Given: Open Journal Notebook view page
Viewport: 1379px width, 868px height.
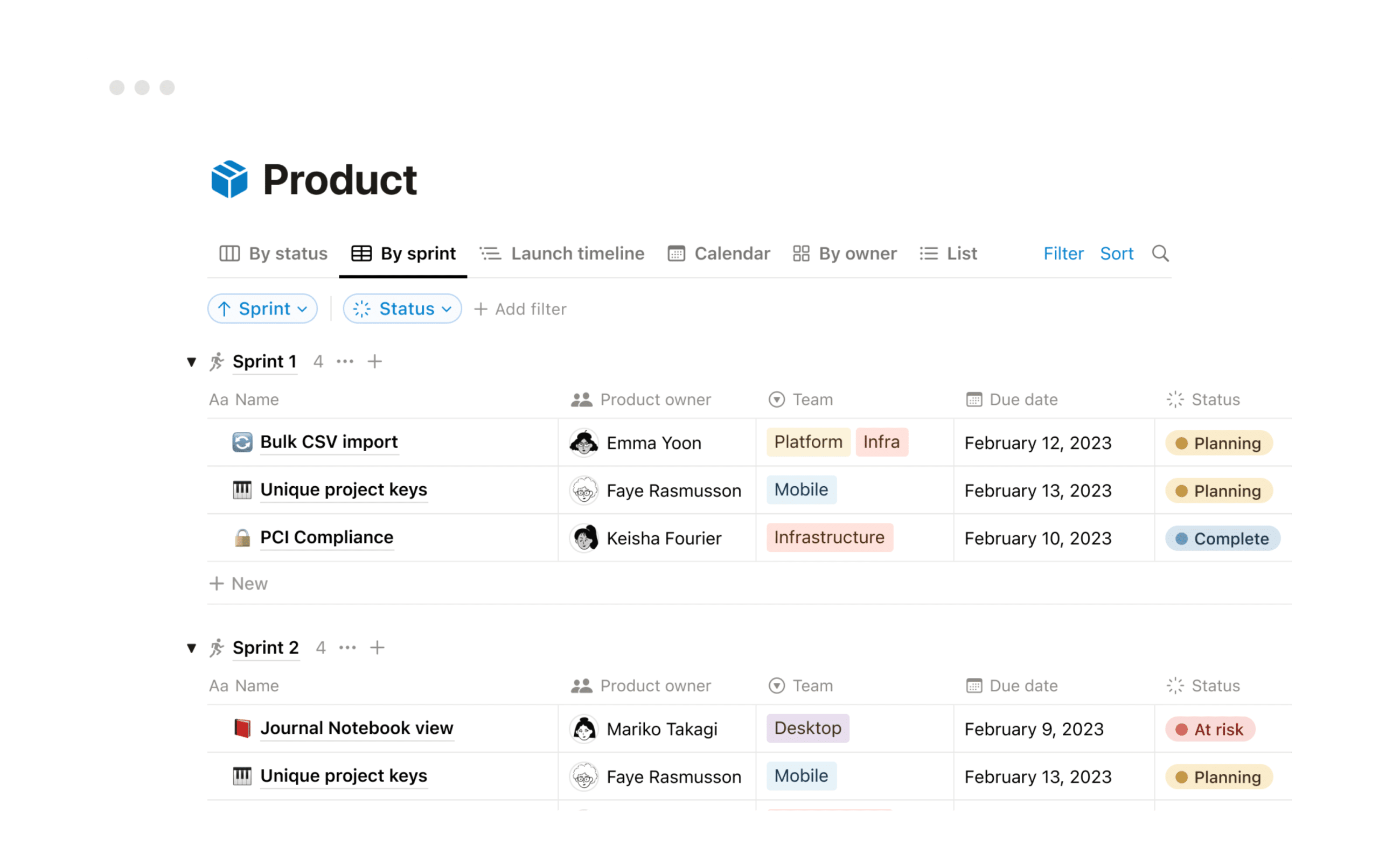Looking at the screenshot, I should [357, 727].
